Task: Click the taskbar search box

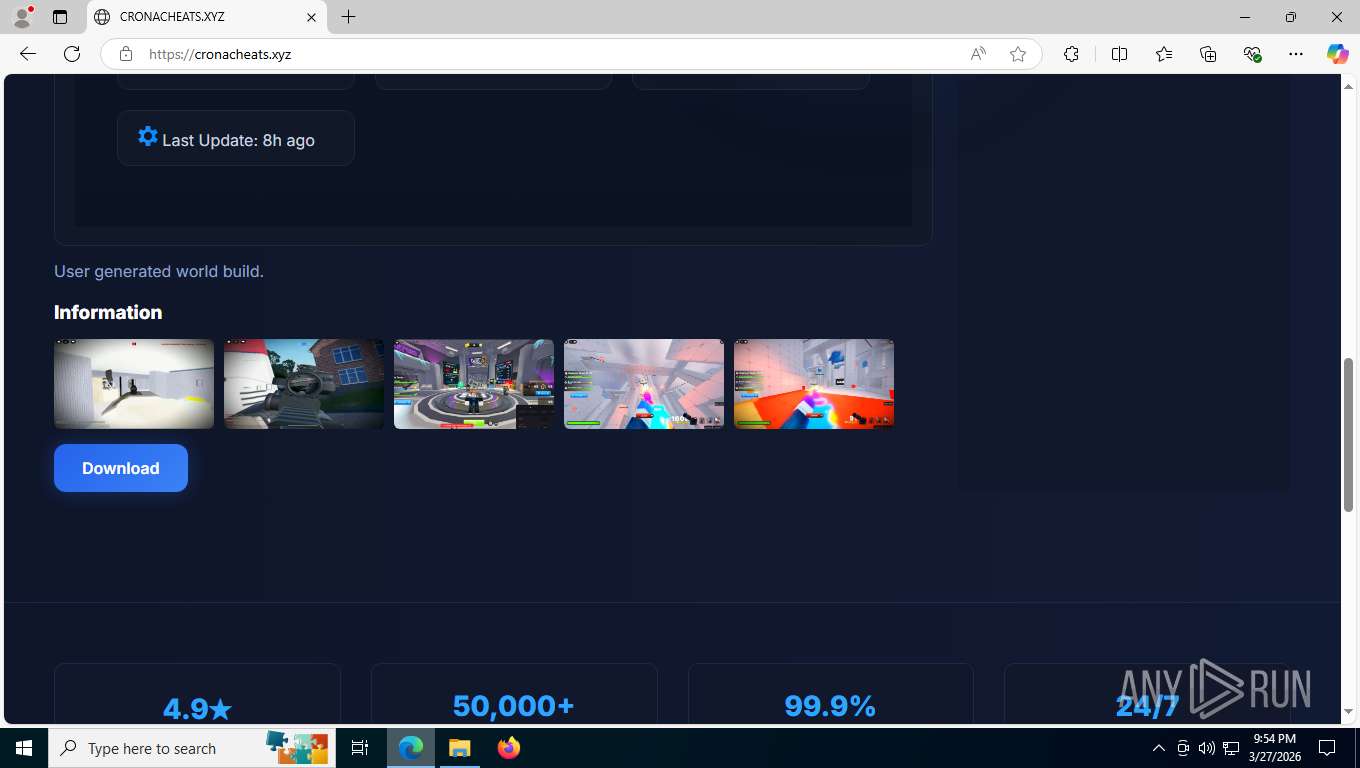Action: coord(192,748)
